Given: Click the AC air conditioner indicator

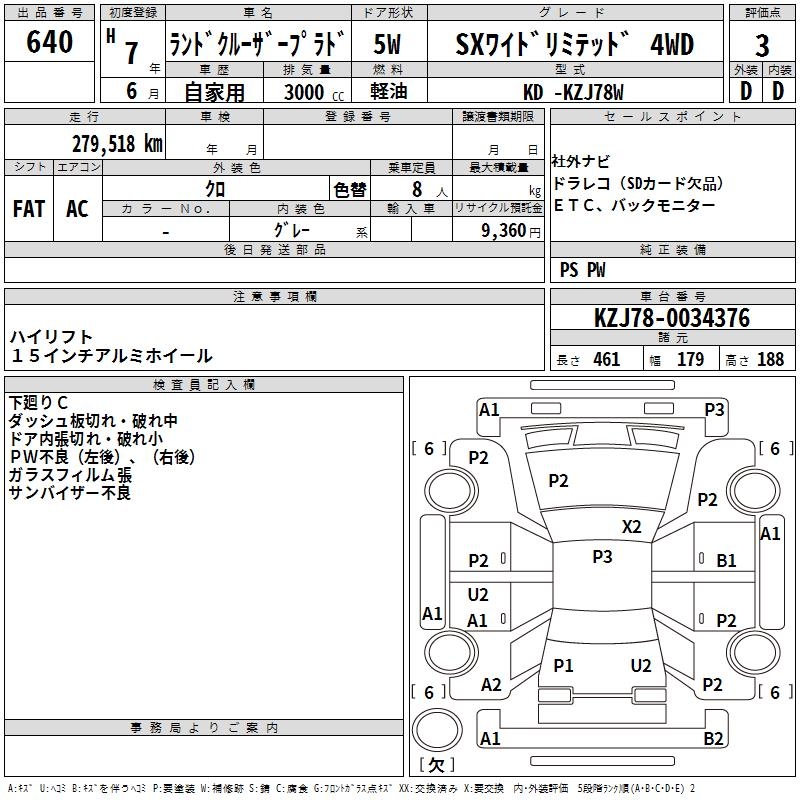Looking at the screenshot, I should (77, 208).
